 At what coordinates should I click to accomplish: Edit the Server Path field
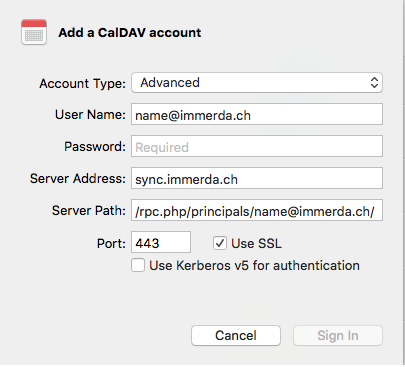click(x=257, y=210)
